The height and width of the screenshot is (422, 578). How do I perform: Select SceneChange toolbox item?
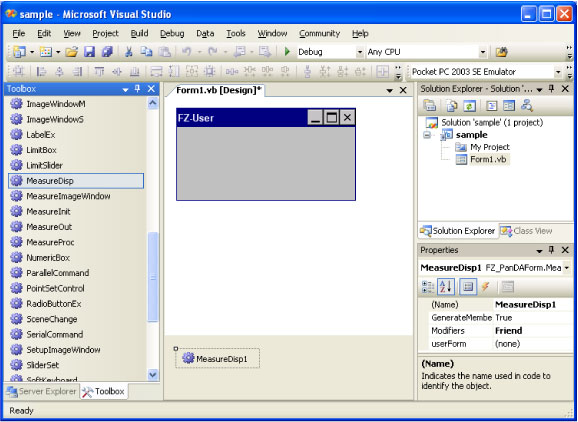pyautogui.click(x=76, y=319)
